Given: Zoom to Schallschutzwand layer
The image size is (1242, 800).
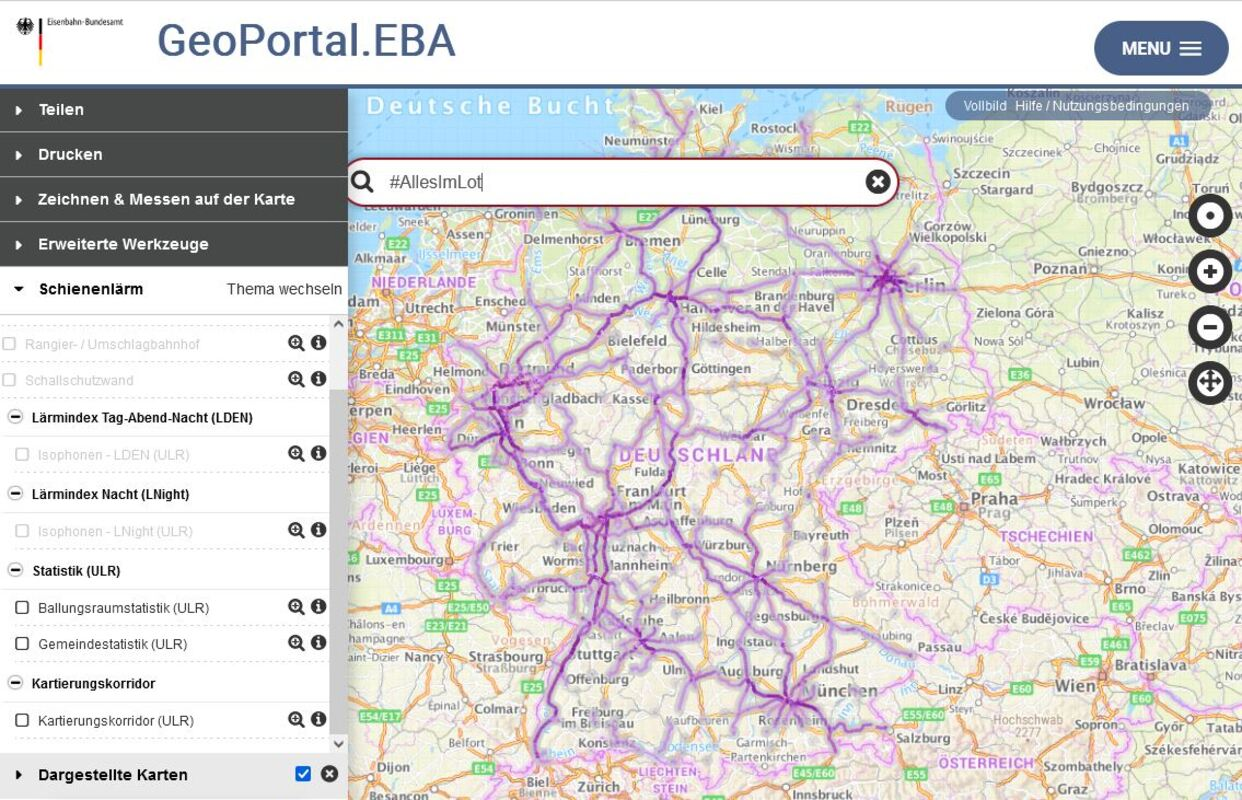Looking at the screenshot, I should tap(296, 379).
